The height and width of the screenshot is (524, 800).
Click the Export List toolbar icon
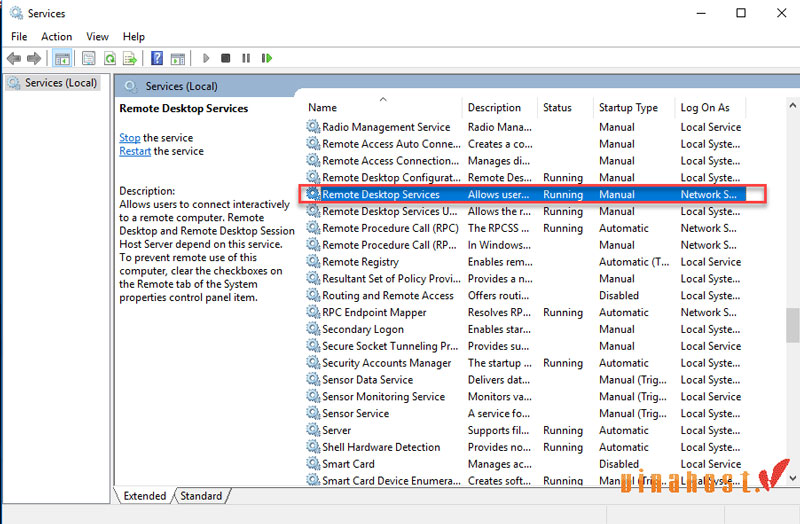point(130,59)
